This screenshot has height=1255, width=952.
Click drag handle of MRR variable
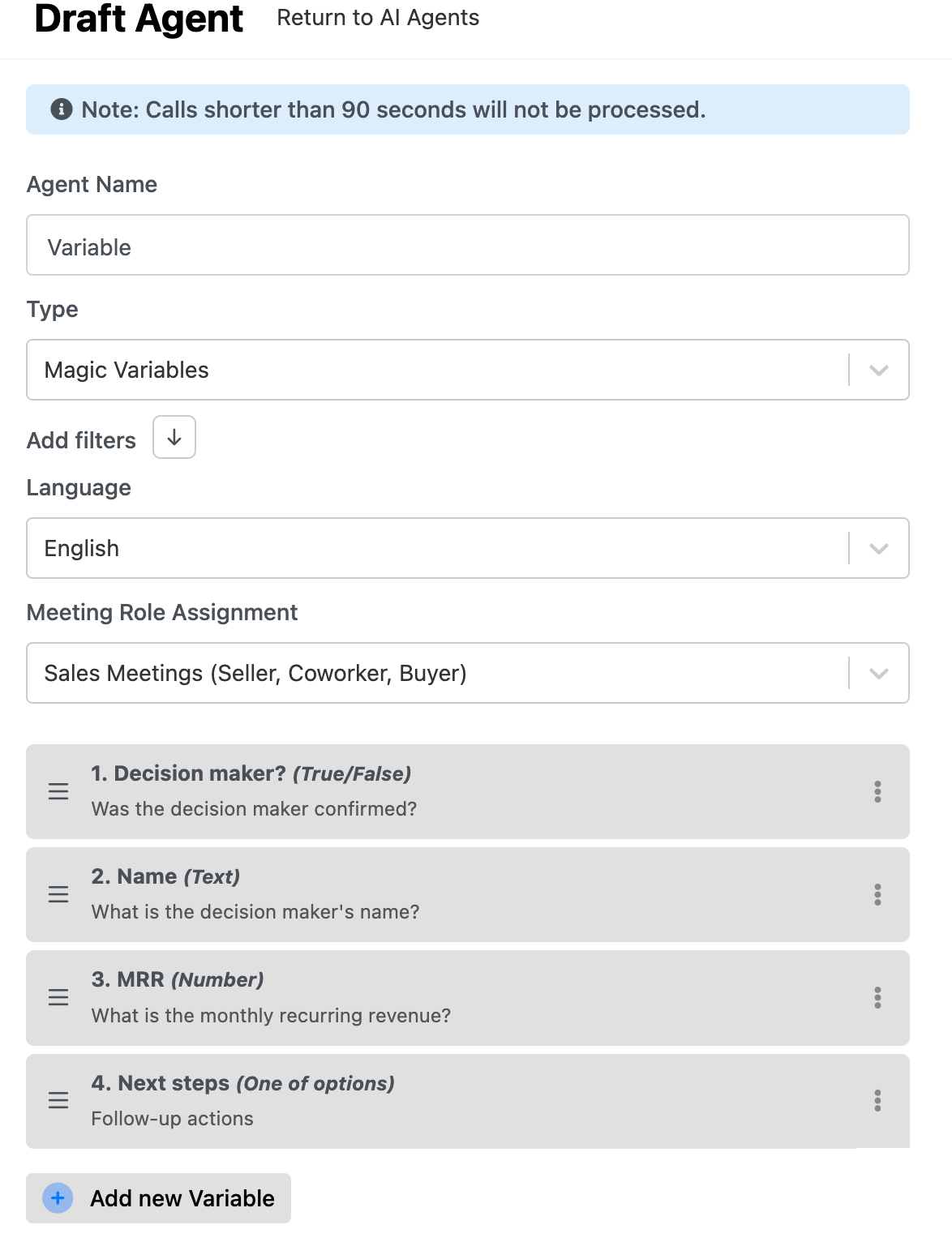[58, 997]
